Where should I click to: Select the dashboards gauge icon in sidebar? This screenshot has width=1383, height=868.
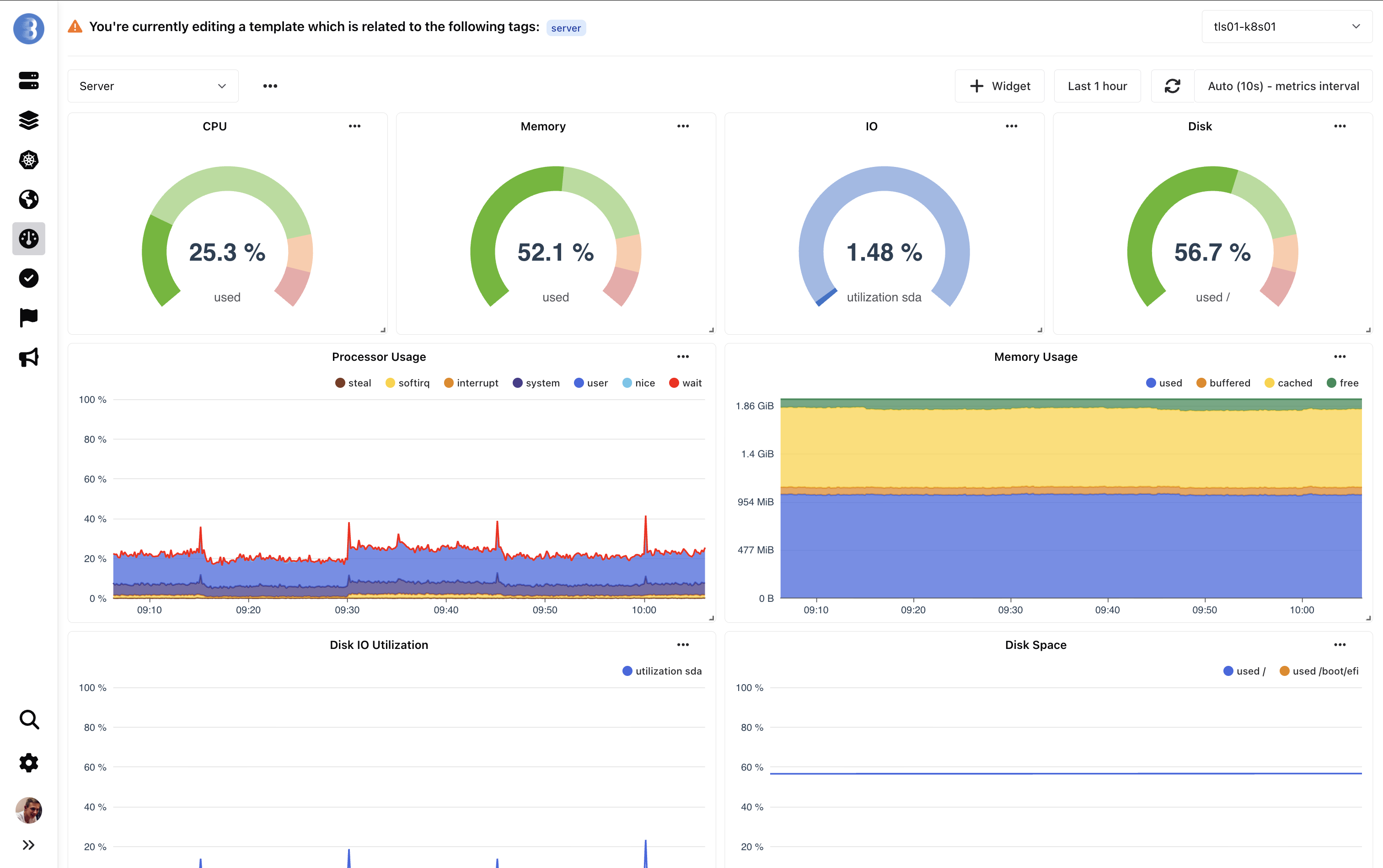tap(29, 238)
